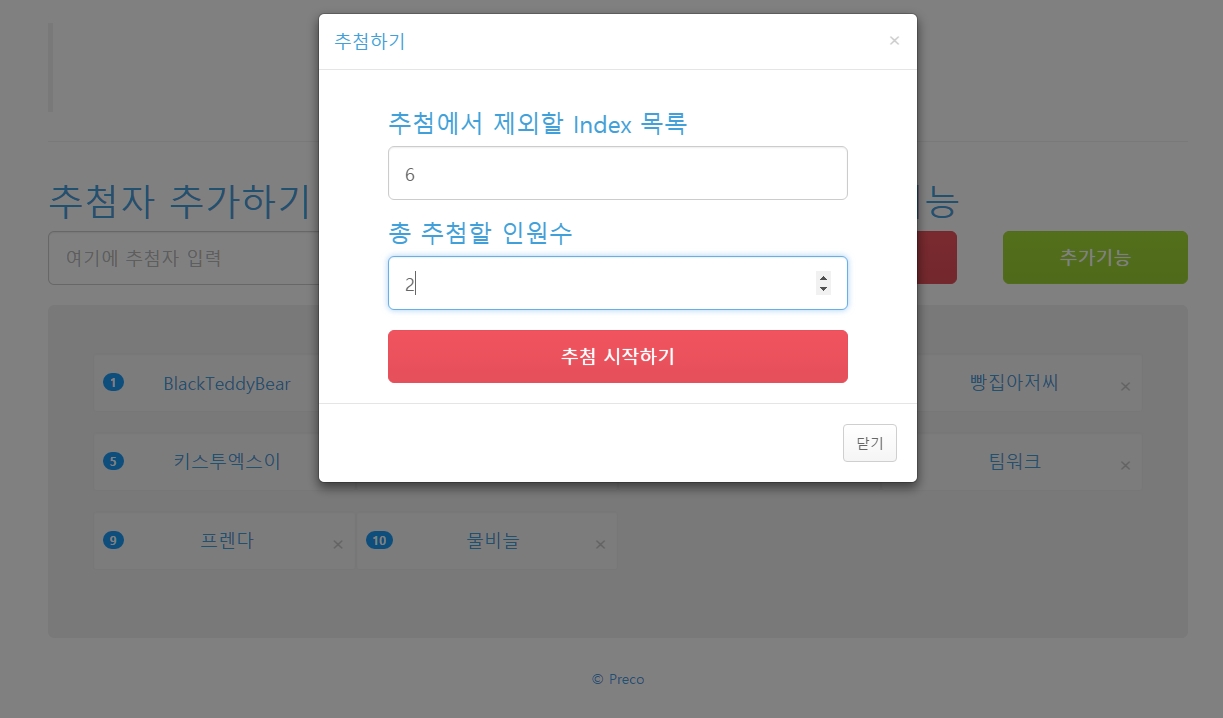Image resolution: width=1223 pixels, height=718 pixels.
Task: Click the red button beside 추가기능
Action: (936, 258)
